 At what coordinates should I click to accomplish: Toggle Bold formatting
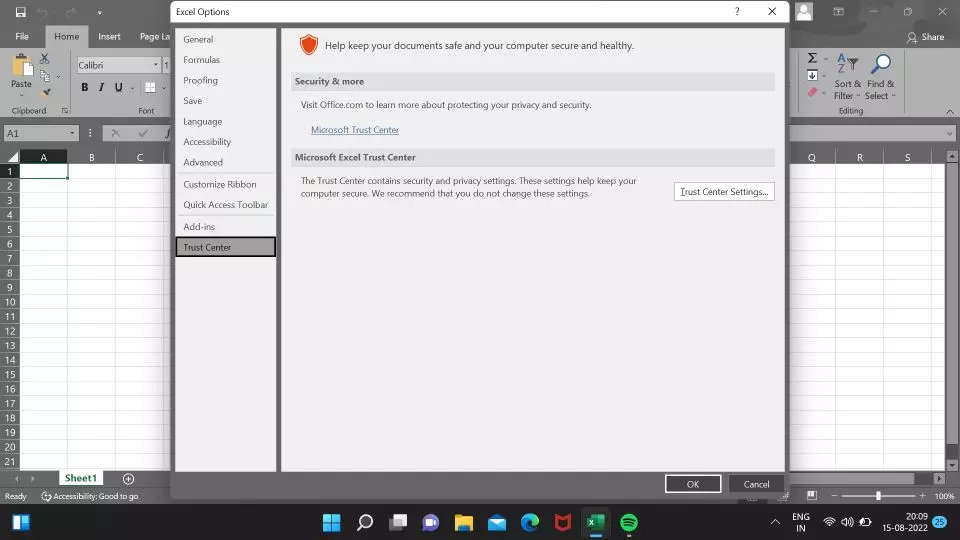[x=84, y=87]
